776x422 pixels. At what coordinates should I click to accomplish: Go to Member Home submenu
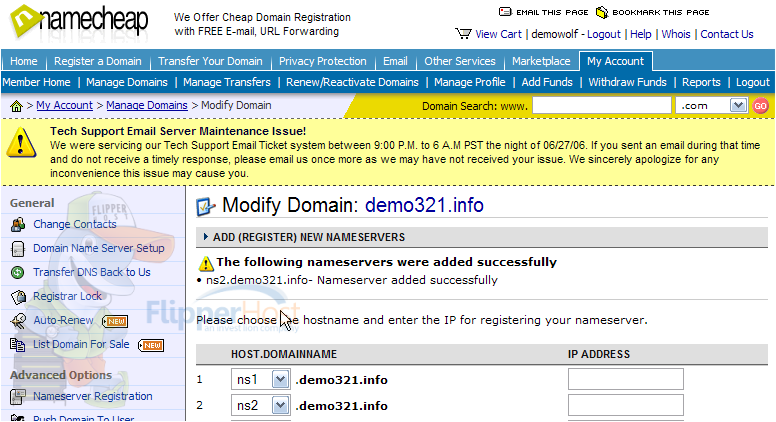click(36, 82)
